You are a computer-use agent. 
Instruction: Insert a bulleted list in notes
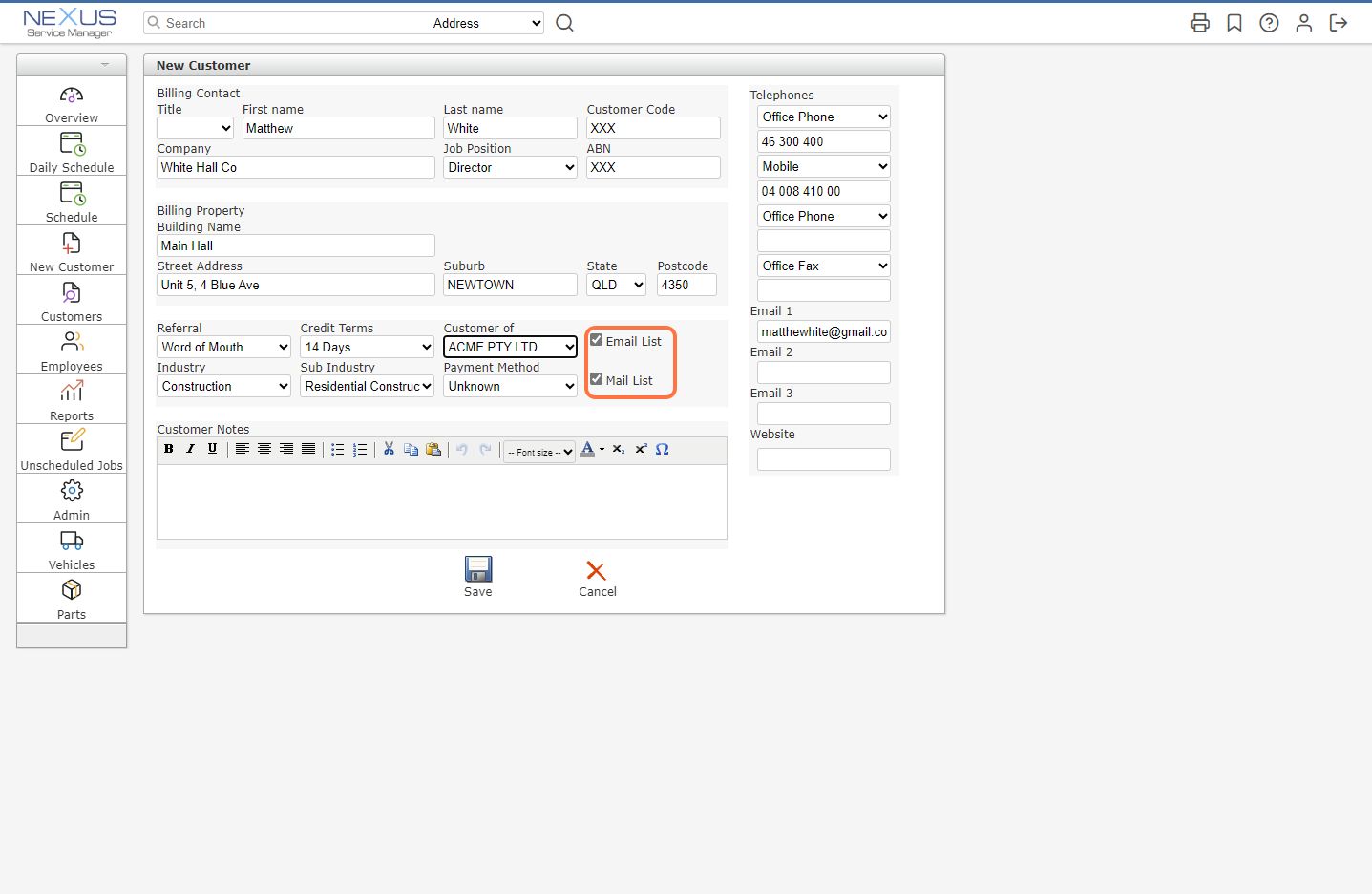point(338,449)
